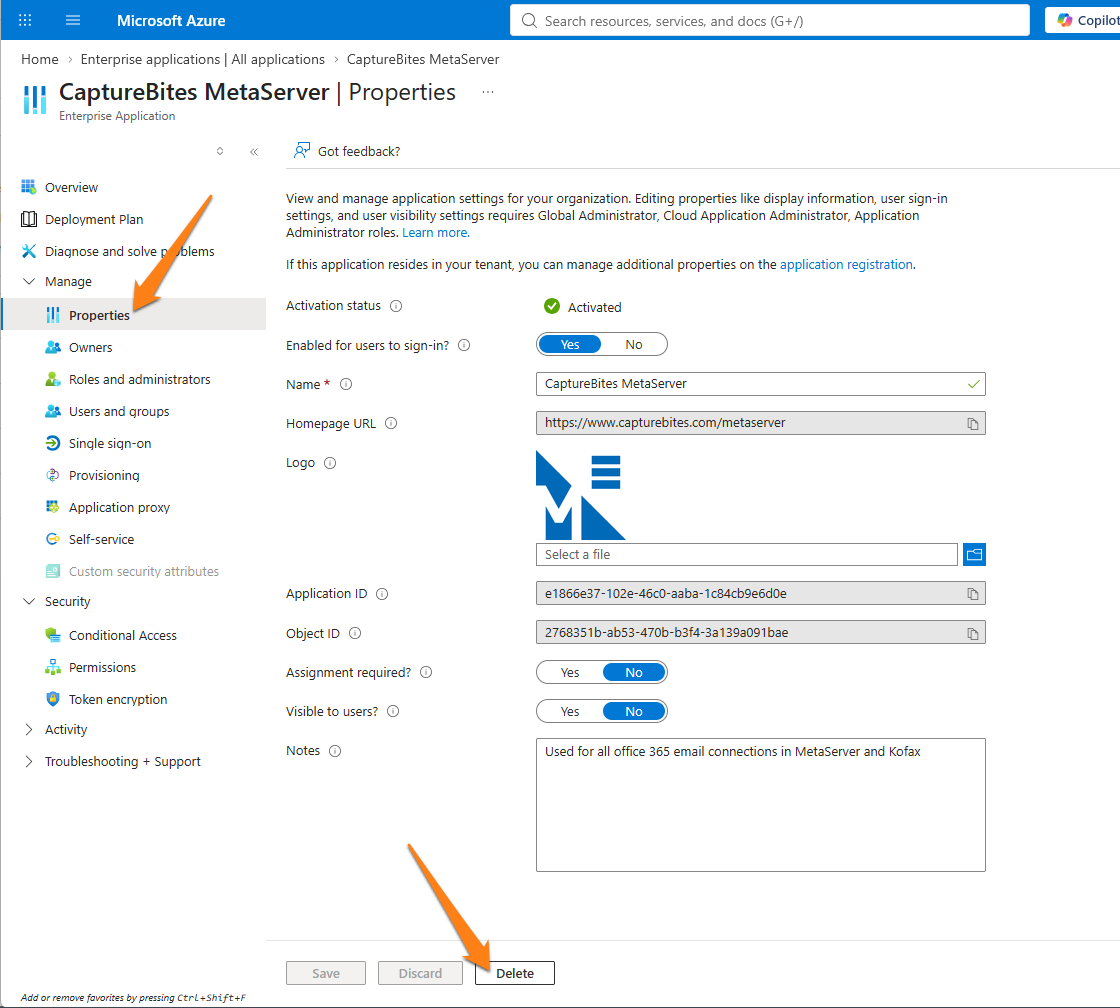Click the sidebar expand/collapse all arrows

point(220,151)
